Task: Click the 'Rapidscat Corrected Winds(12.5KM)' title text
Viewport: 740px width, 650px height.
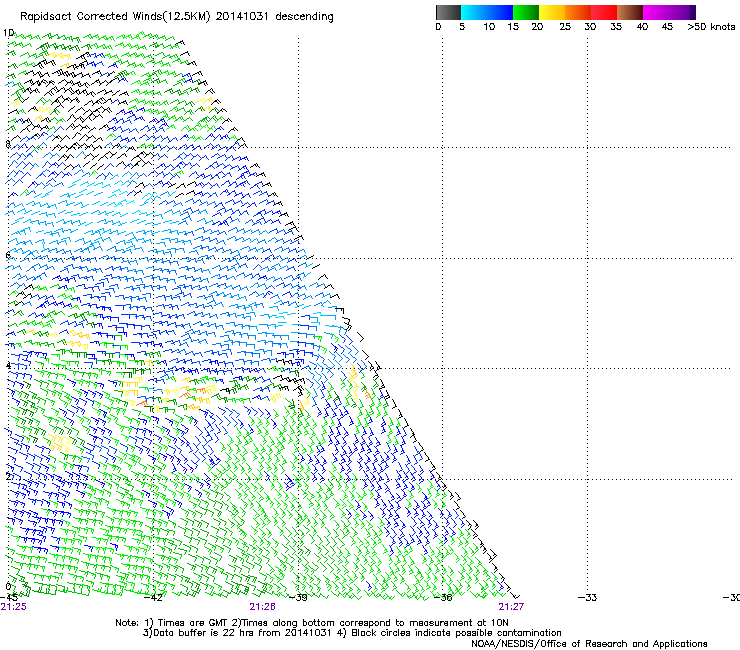Action: 116,17
